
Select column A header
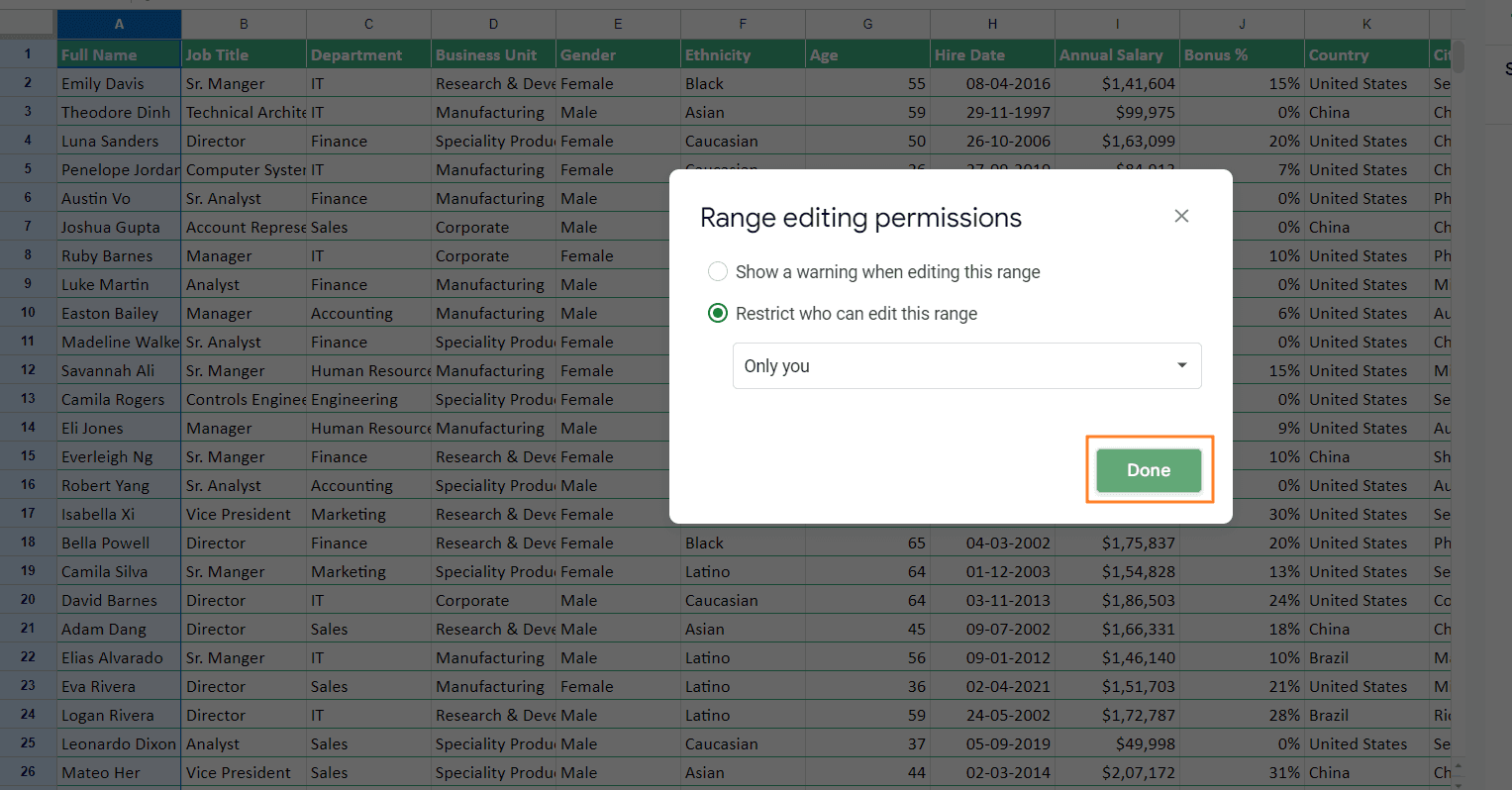[119, 24]
